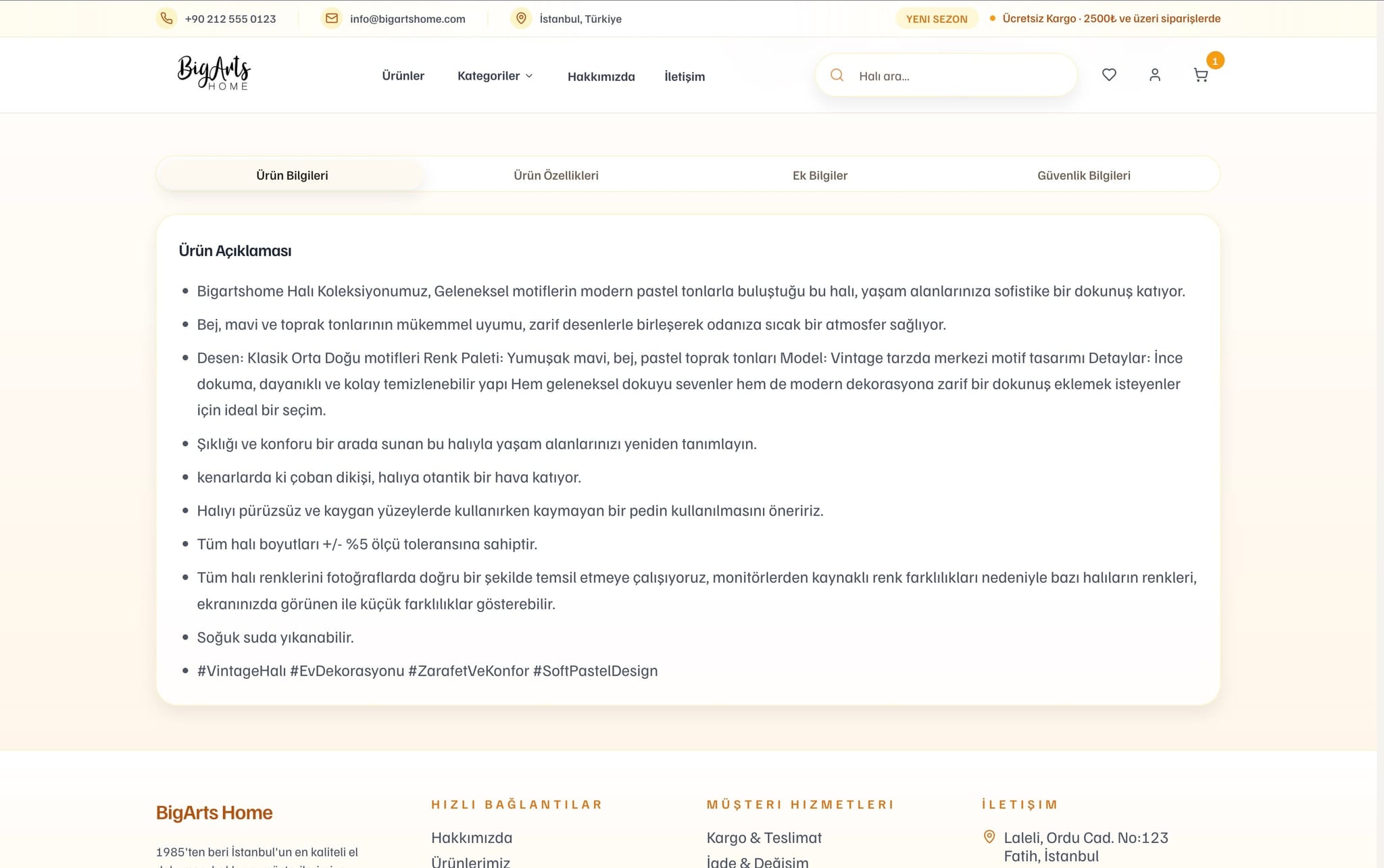Viewport: 1384px width, 868px height.
Task: Click the phone icon in top bar
Action: [166, 18]
